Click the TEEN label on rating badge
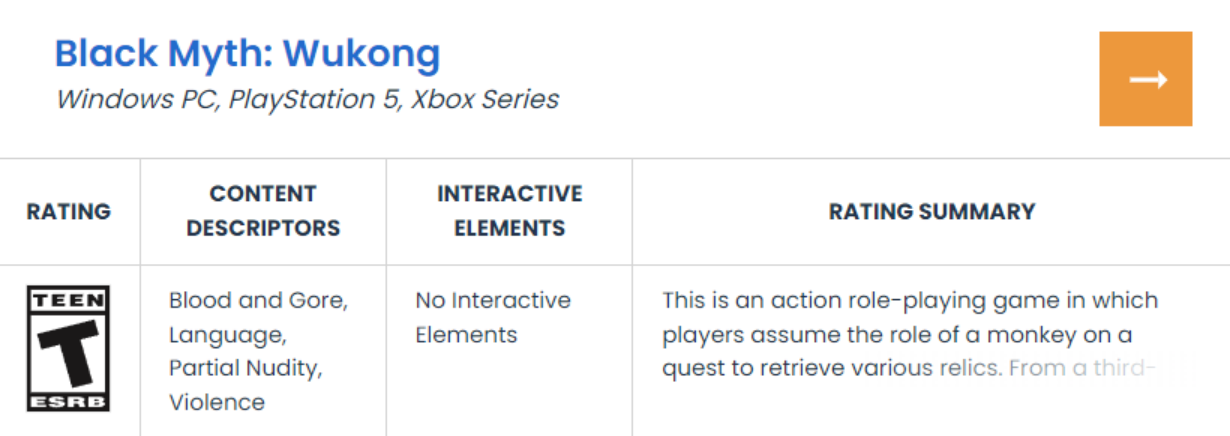The image size is (1230, 436). pos(69,299)
